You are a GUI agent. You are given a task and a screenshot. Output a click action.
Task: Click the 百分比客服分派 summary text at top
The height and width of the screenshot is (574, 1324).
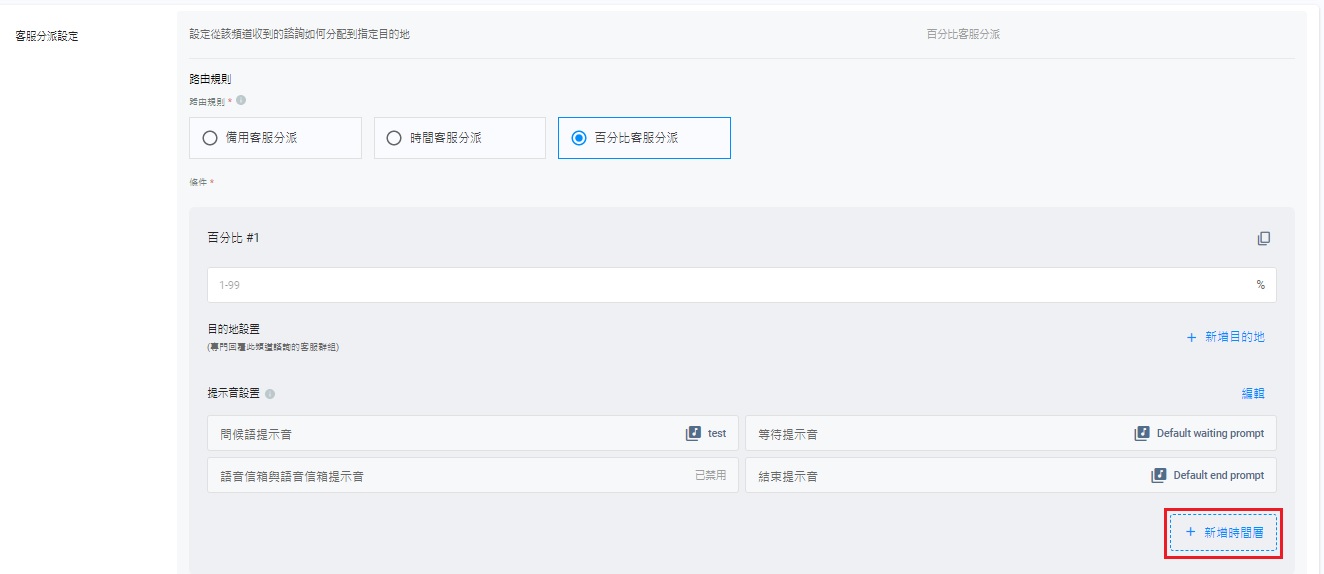963,34
